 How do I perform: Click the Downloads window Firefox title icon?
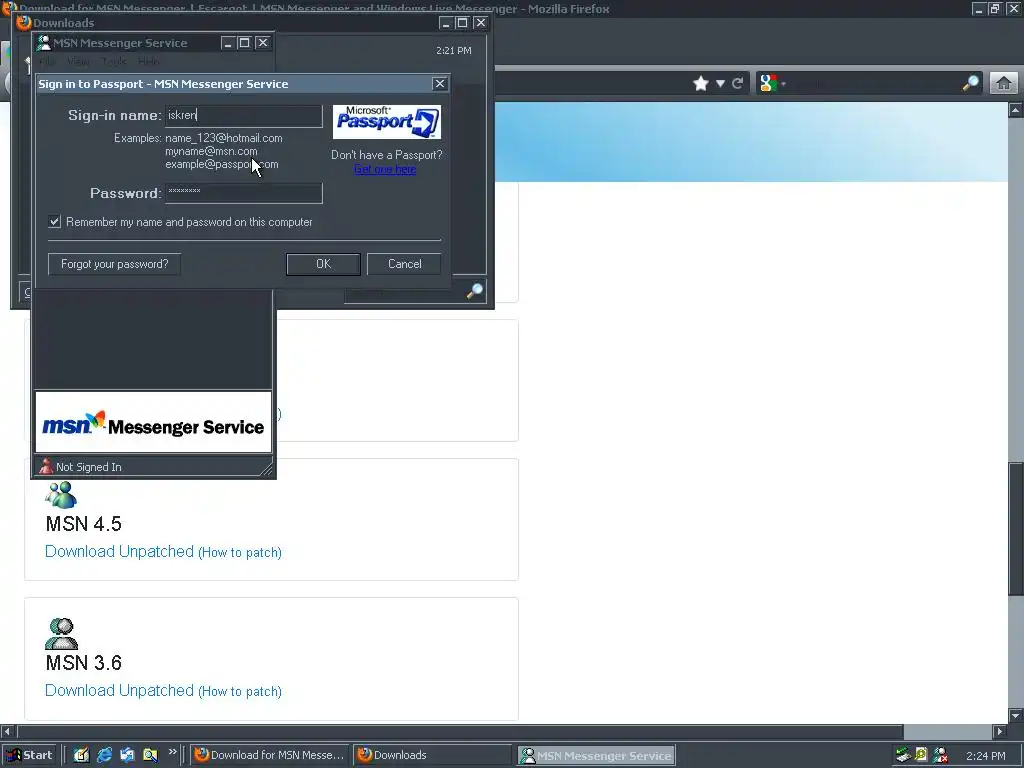24,23
